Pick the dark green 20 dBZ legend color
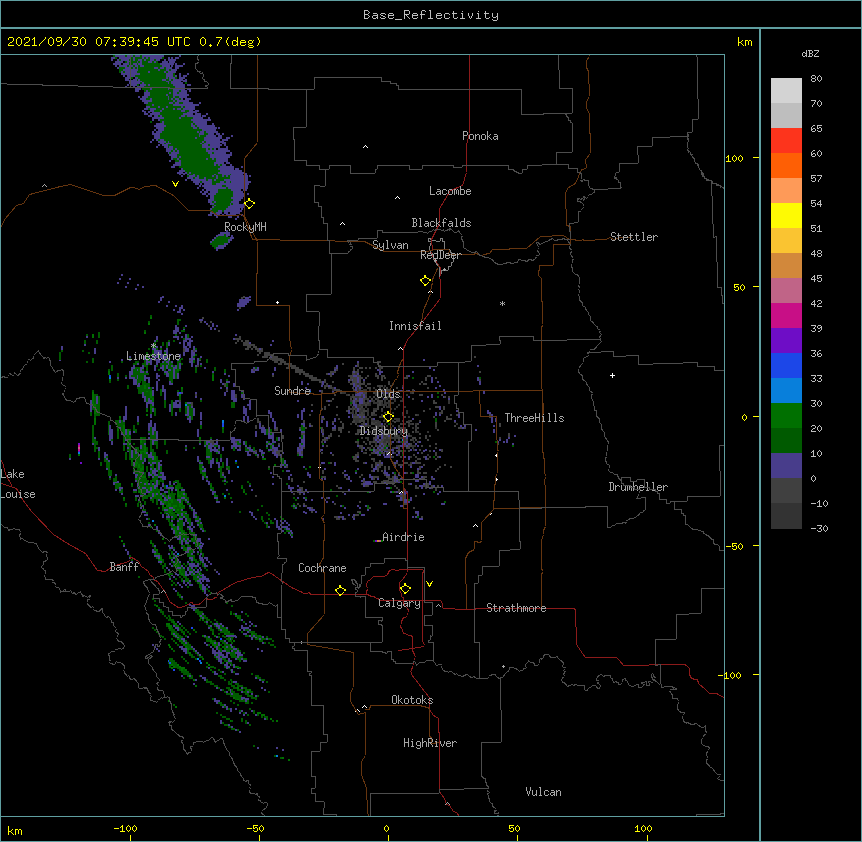 [786, 441]
